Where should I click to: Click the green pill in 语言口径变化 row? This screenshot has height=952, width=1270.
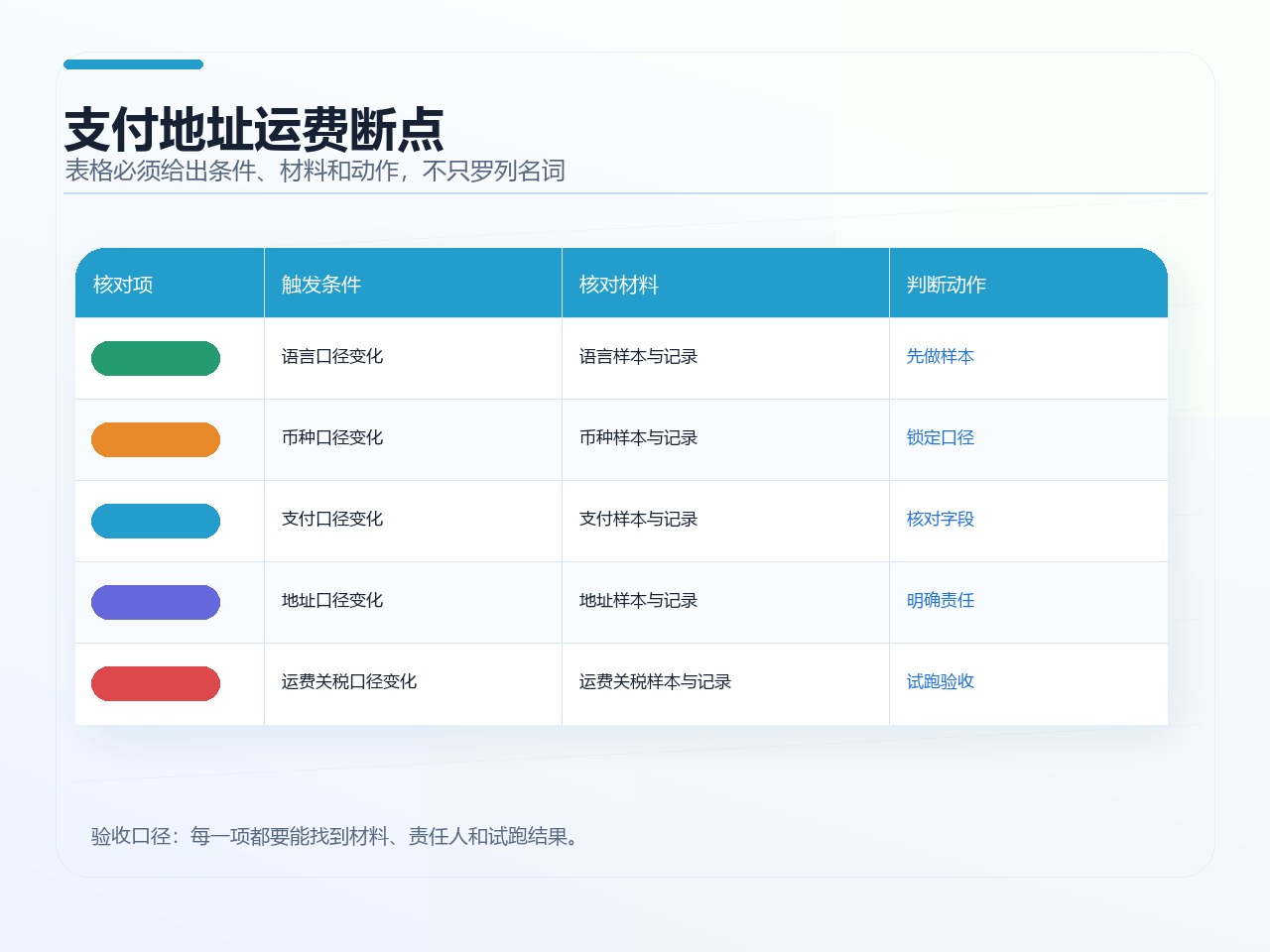[x=156, y=358]
